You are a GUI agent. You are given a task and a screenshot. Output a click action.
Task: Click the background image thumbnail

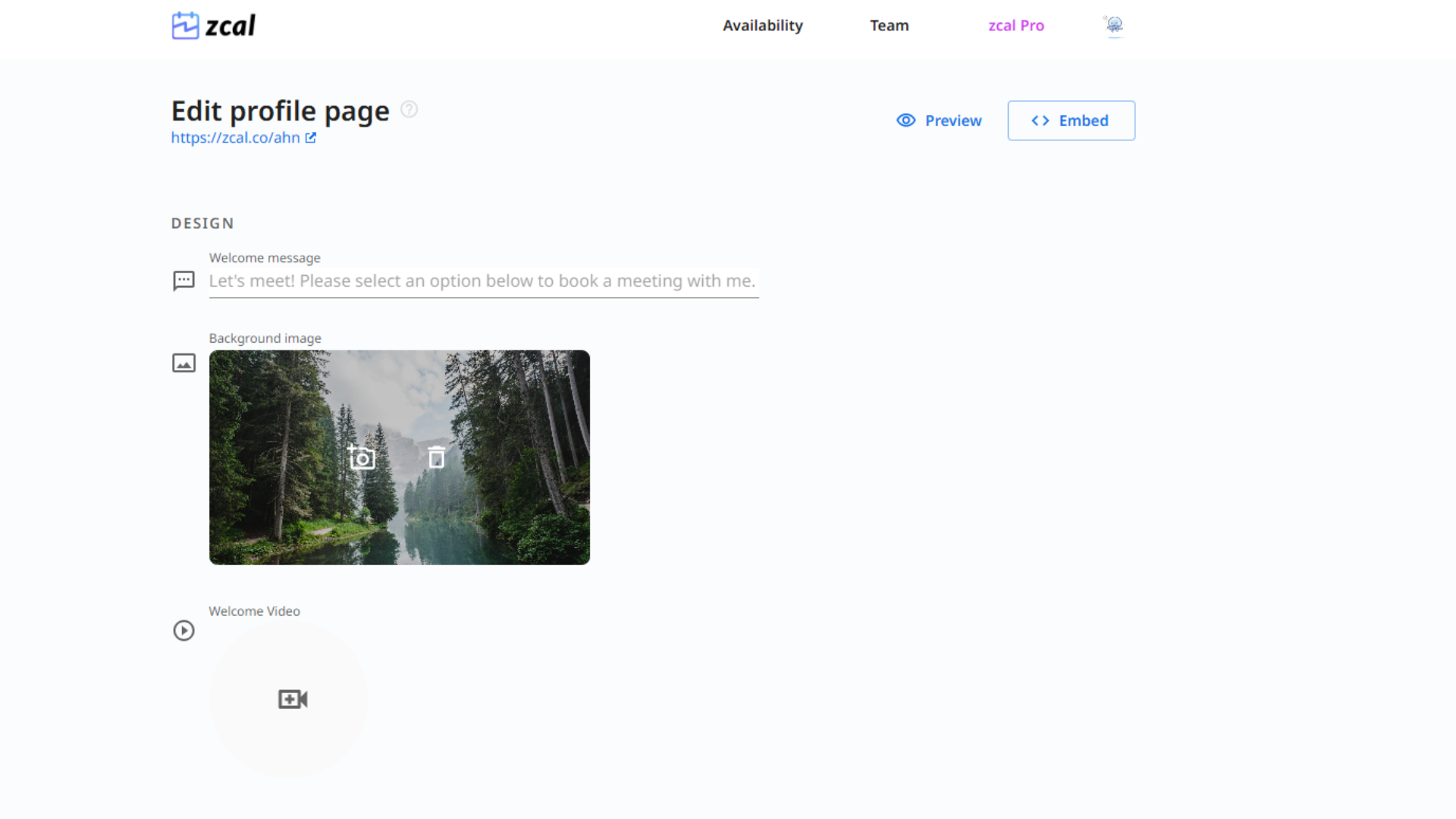[x=399, y=457]
